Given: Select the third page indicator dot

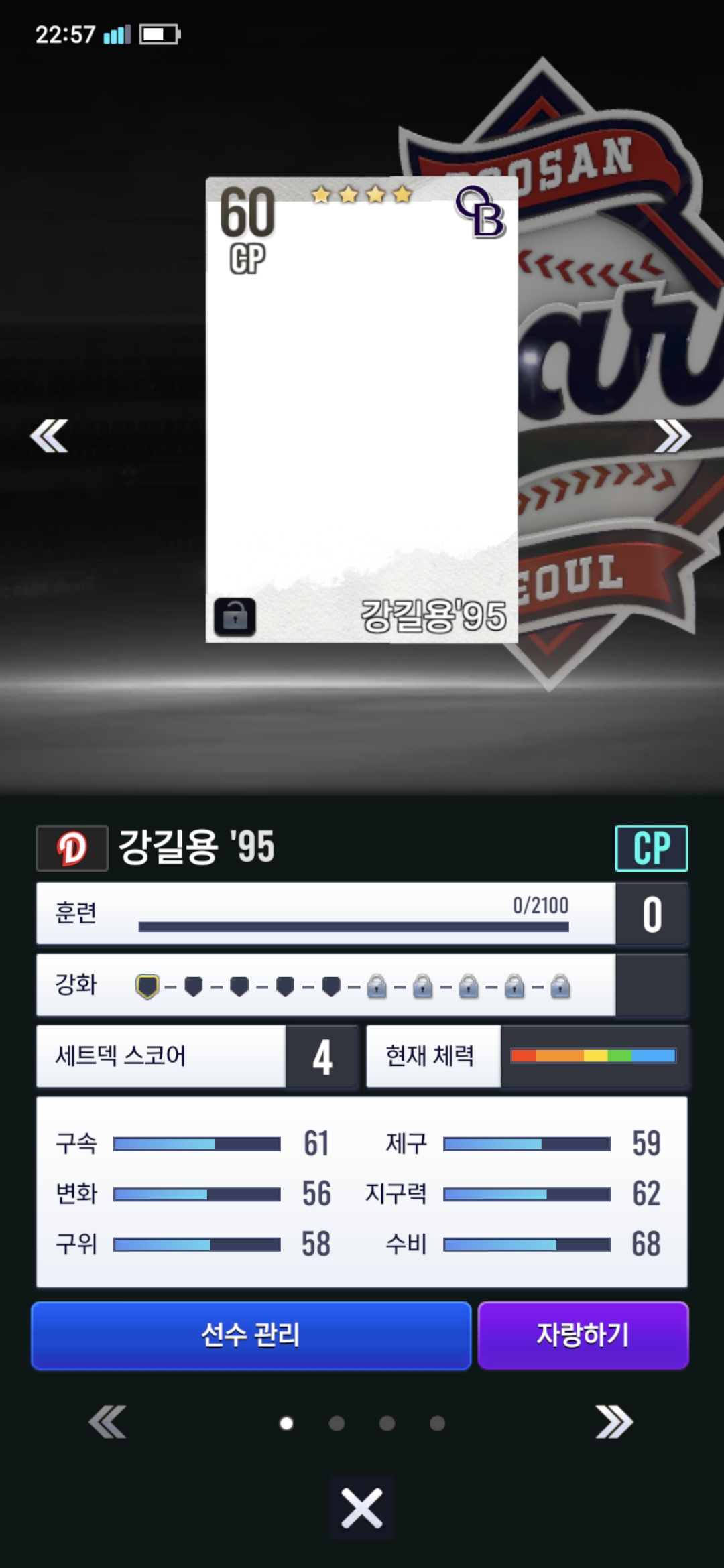Looking at the screenshot, I should pyautogui.click(x=387, y=1423).
